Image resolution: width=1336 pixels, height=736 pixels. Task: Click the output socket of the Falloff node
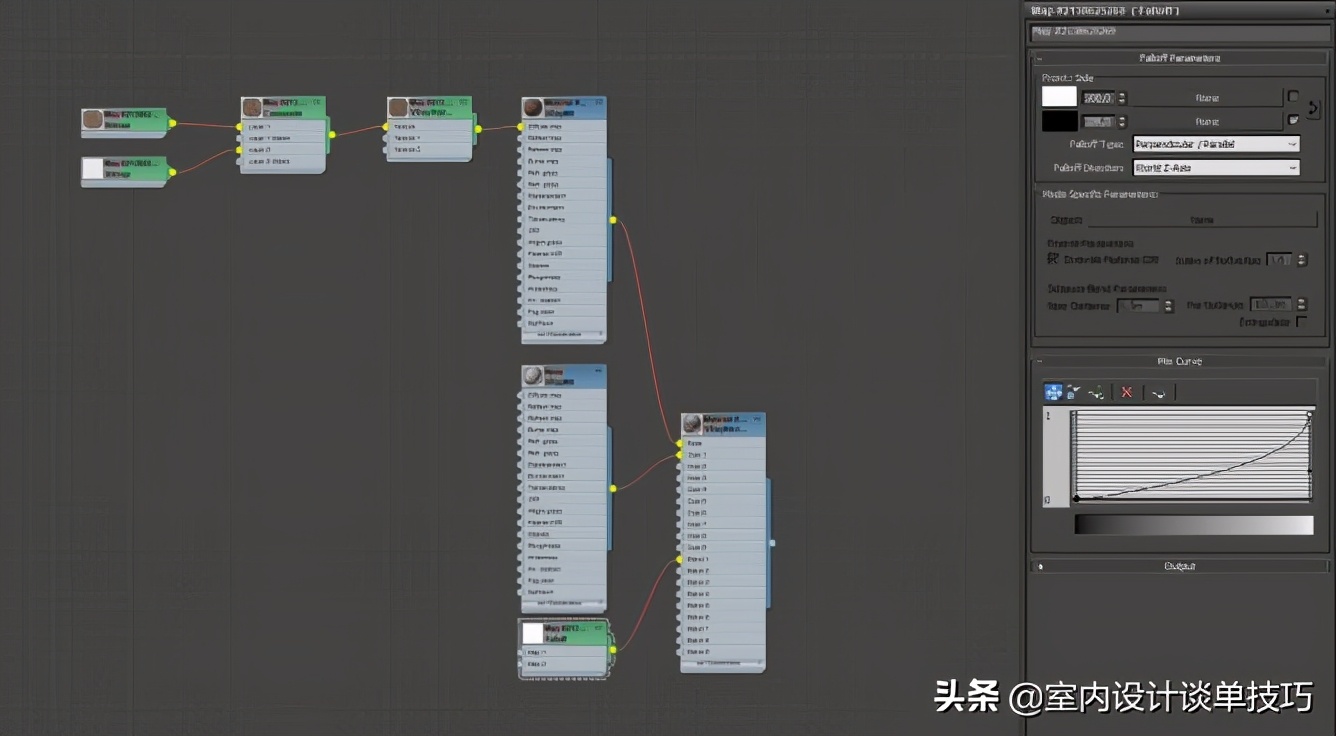pos(612,649)
